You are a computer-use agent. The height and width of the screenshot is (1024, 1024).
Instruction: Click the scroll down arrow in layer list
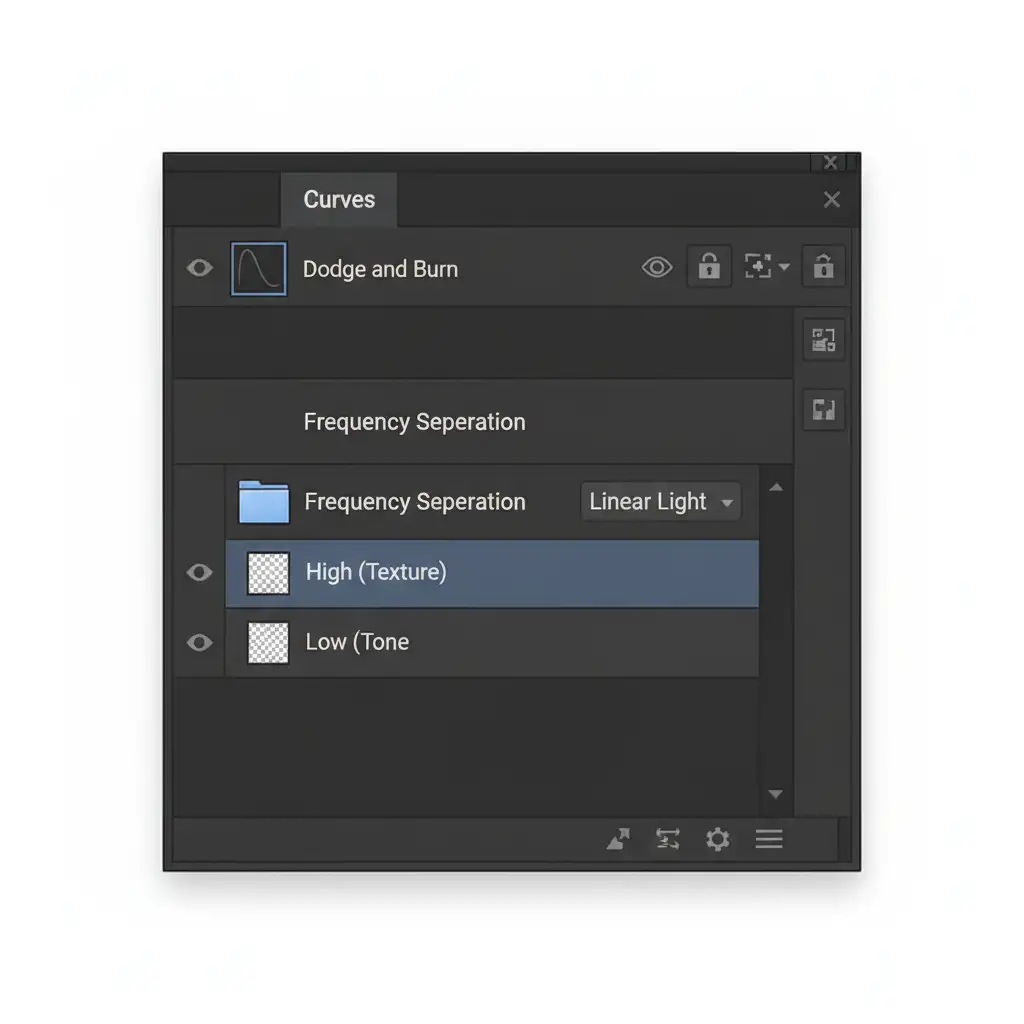[775, 794]
